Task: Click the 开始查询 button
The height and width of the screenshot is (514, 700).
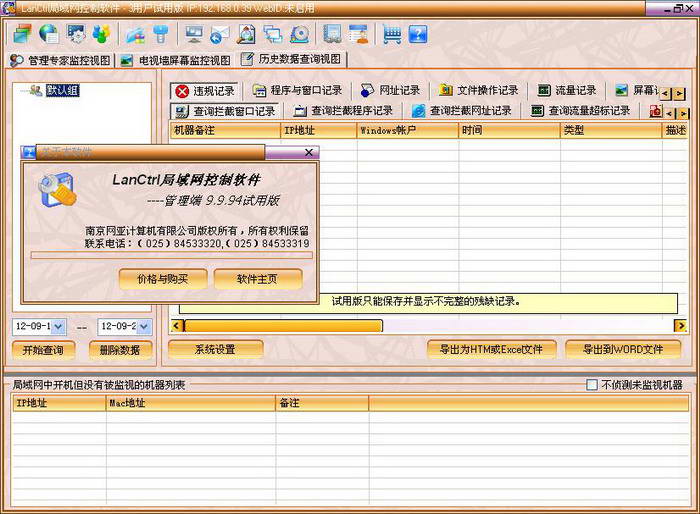Action: (43, 350)
